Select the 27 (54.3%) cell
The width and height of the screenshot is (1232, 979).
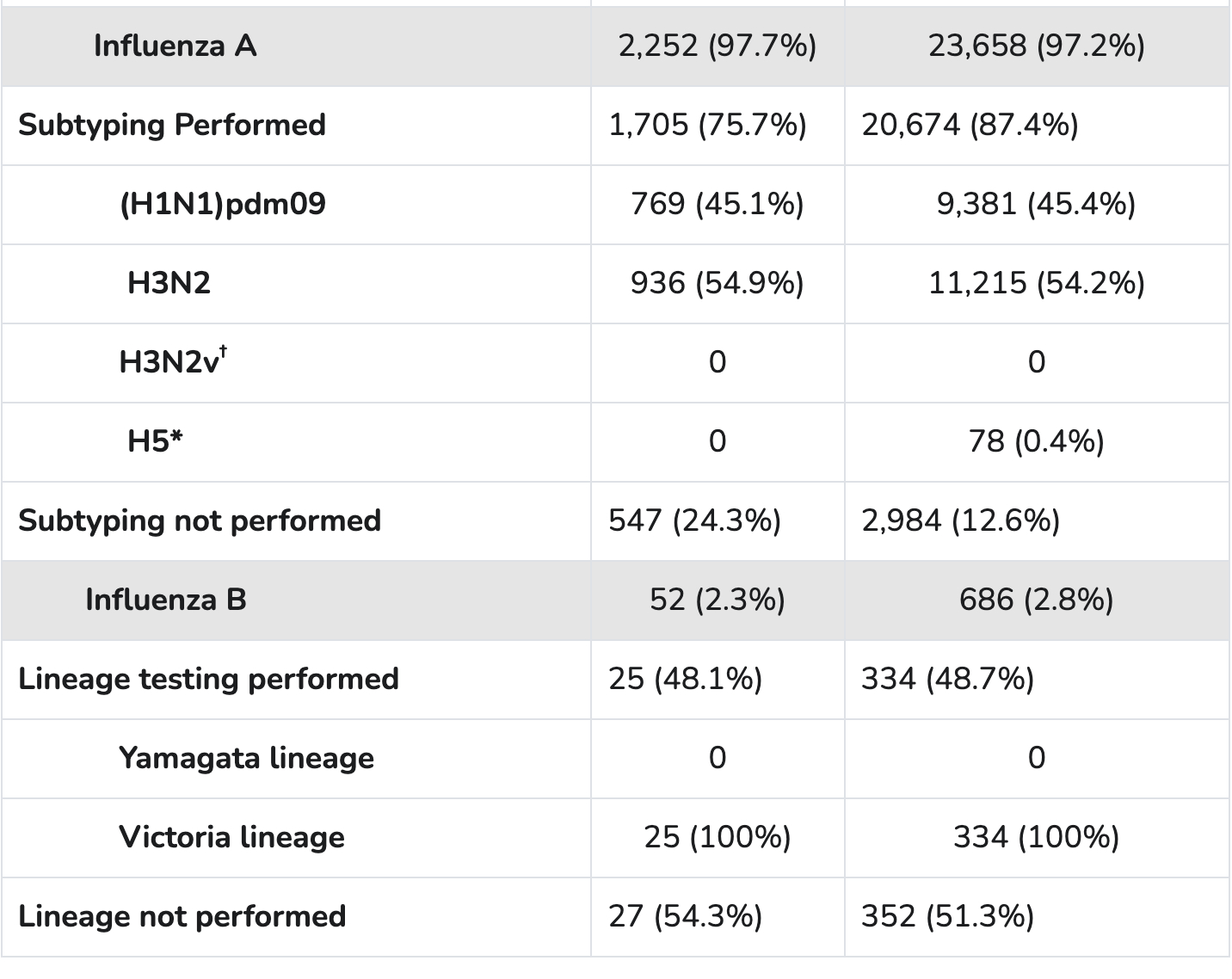[685, 916]
